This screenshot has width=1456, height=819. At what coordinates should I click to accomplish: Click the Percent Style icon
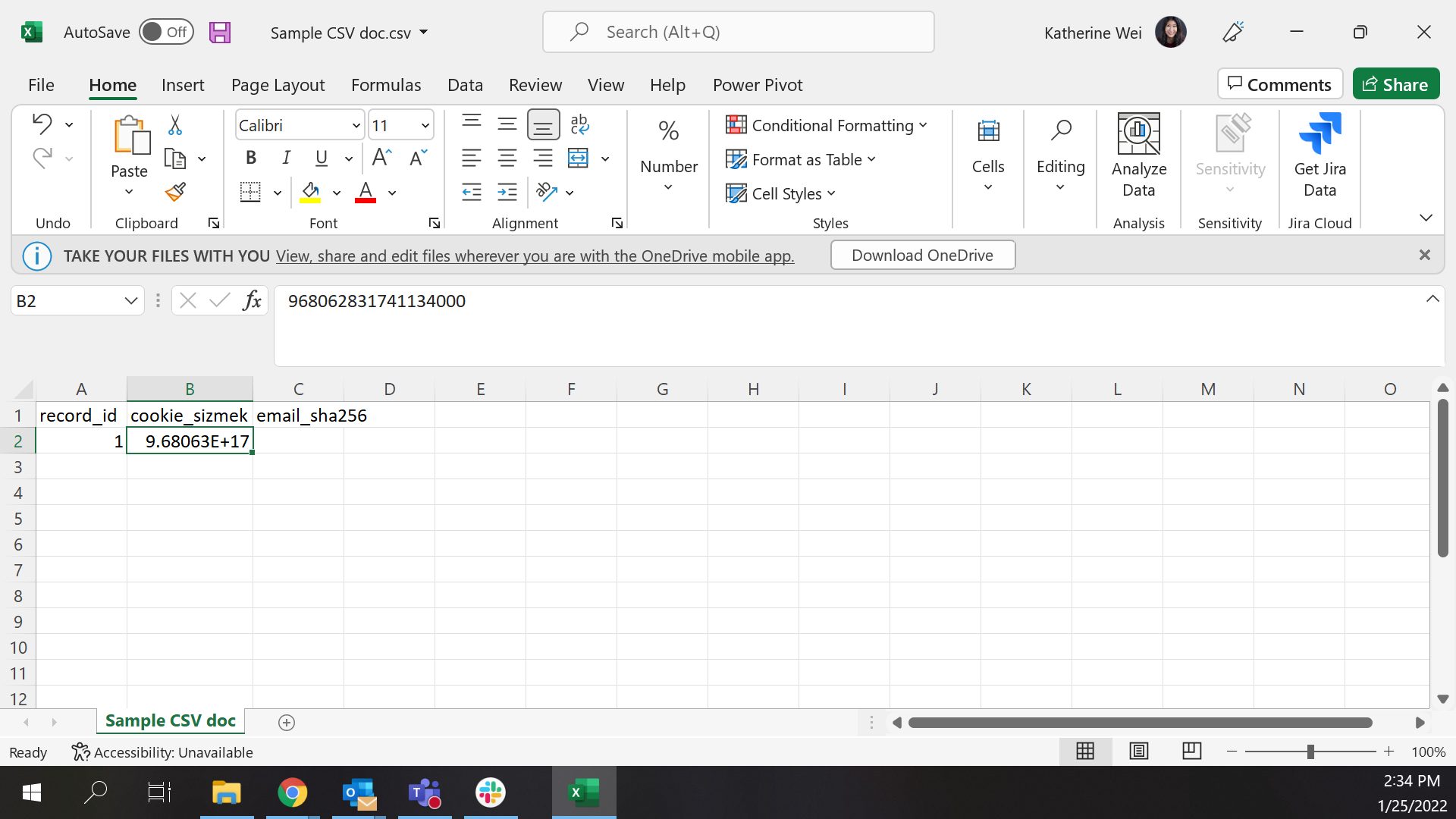tap(668, 130)
